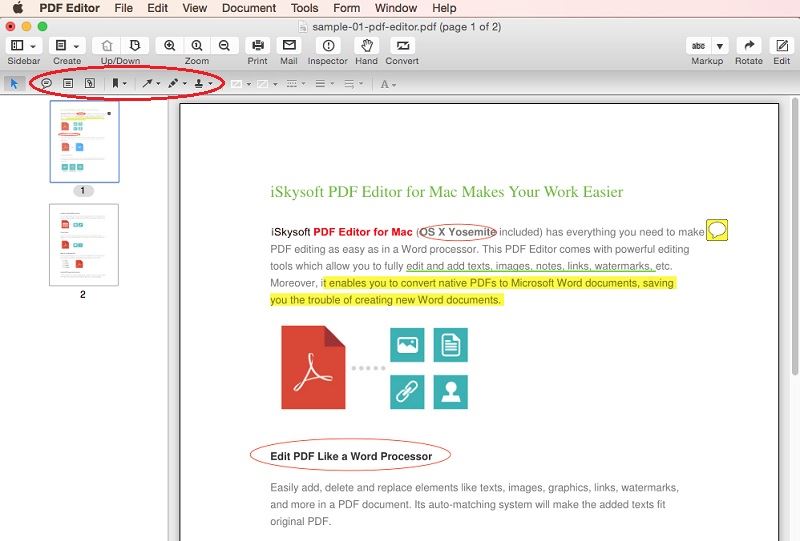
Task: Click the circled 'OS X Yosemite' text
Action: [x=458, y=232]
